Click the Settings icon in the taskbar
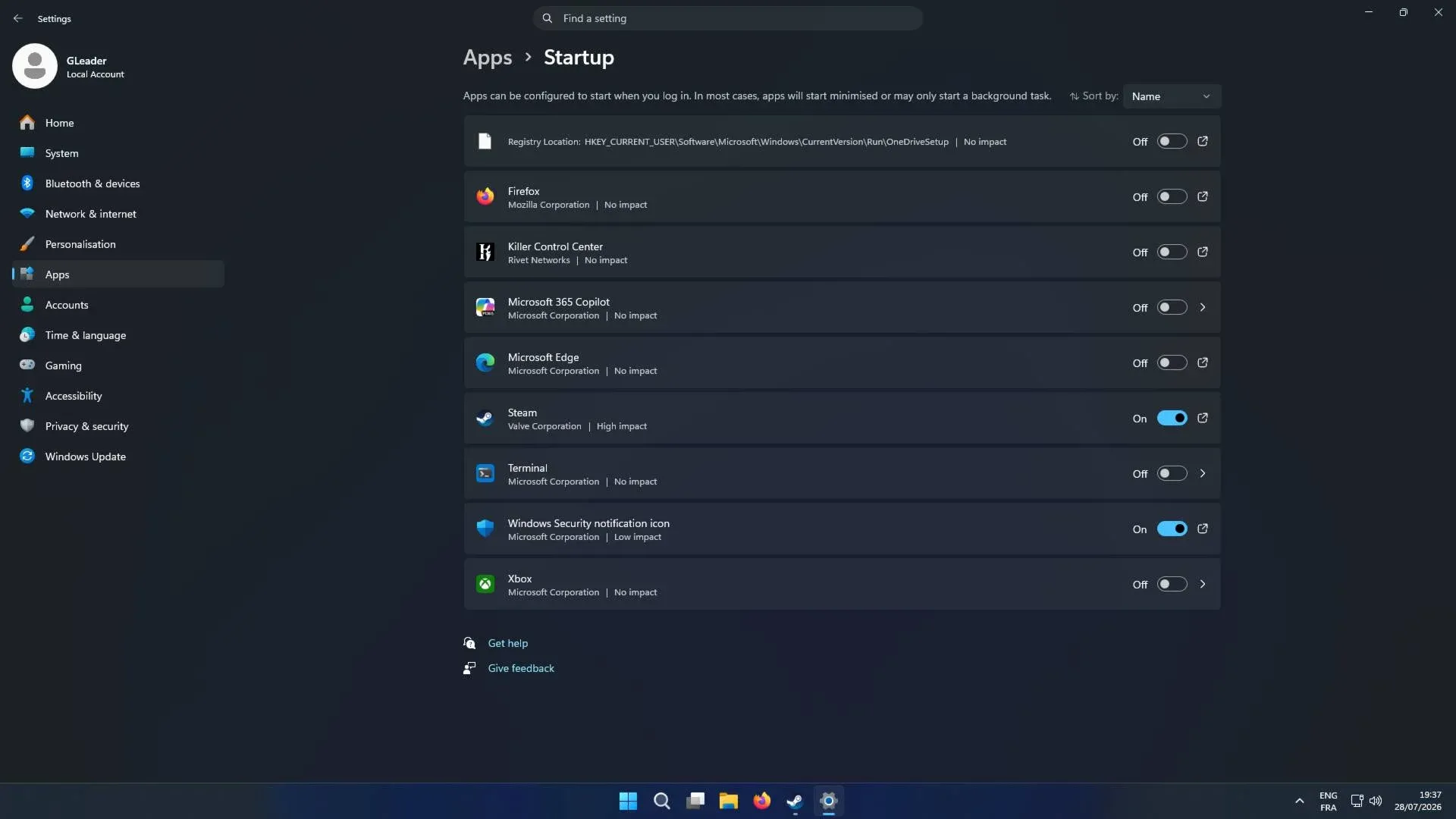This screenshot has height=819, width=1456. coord(829,802)
